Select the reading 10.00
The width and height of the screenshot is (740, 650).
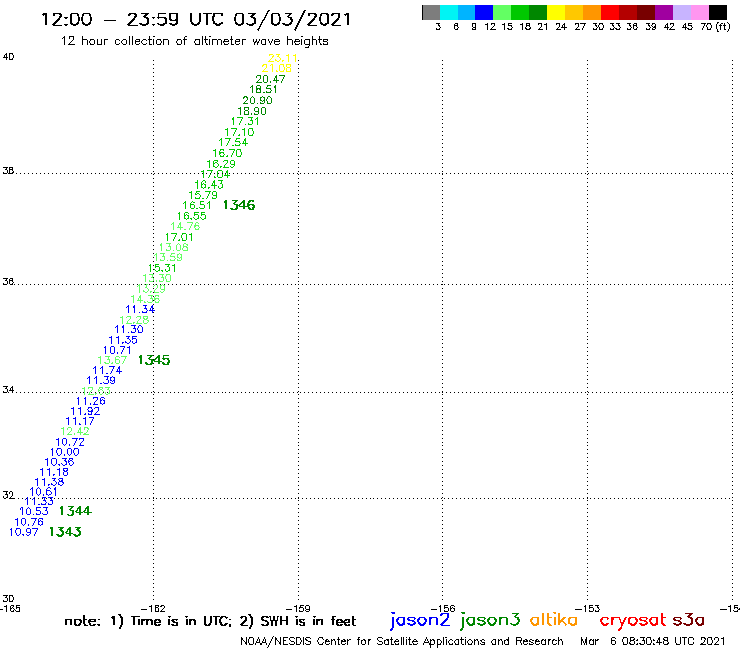pos(65,452)
